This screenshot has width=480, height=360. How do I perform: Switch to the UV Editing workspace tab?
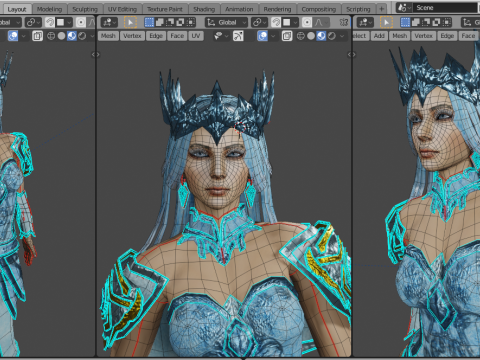click(x=122, y=9)
